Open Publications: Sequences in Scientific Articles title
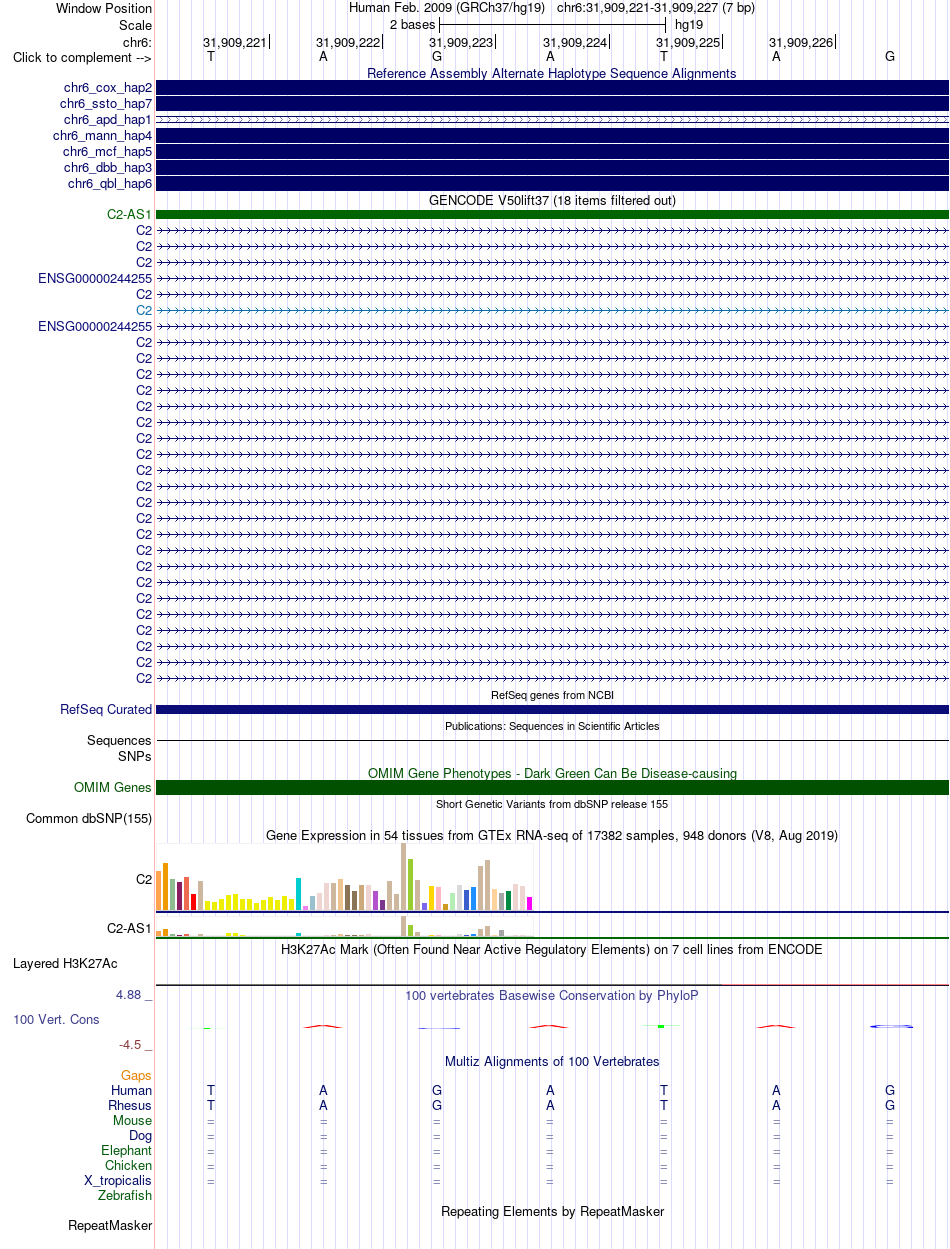Screen dimensions: 950x1249 pos(552,726)
